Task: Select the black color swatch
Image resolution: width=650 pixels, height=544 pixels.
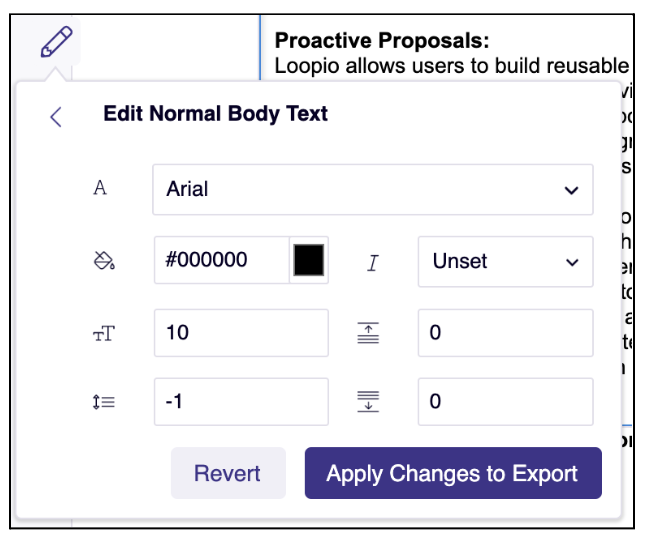Action: point(309,260)
